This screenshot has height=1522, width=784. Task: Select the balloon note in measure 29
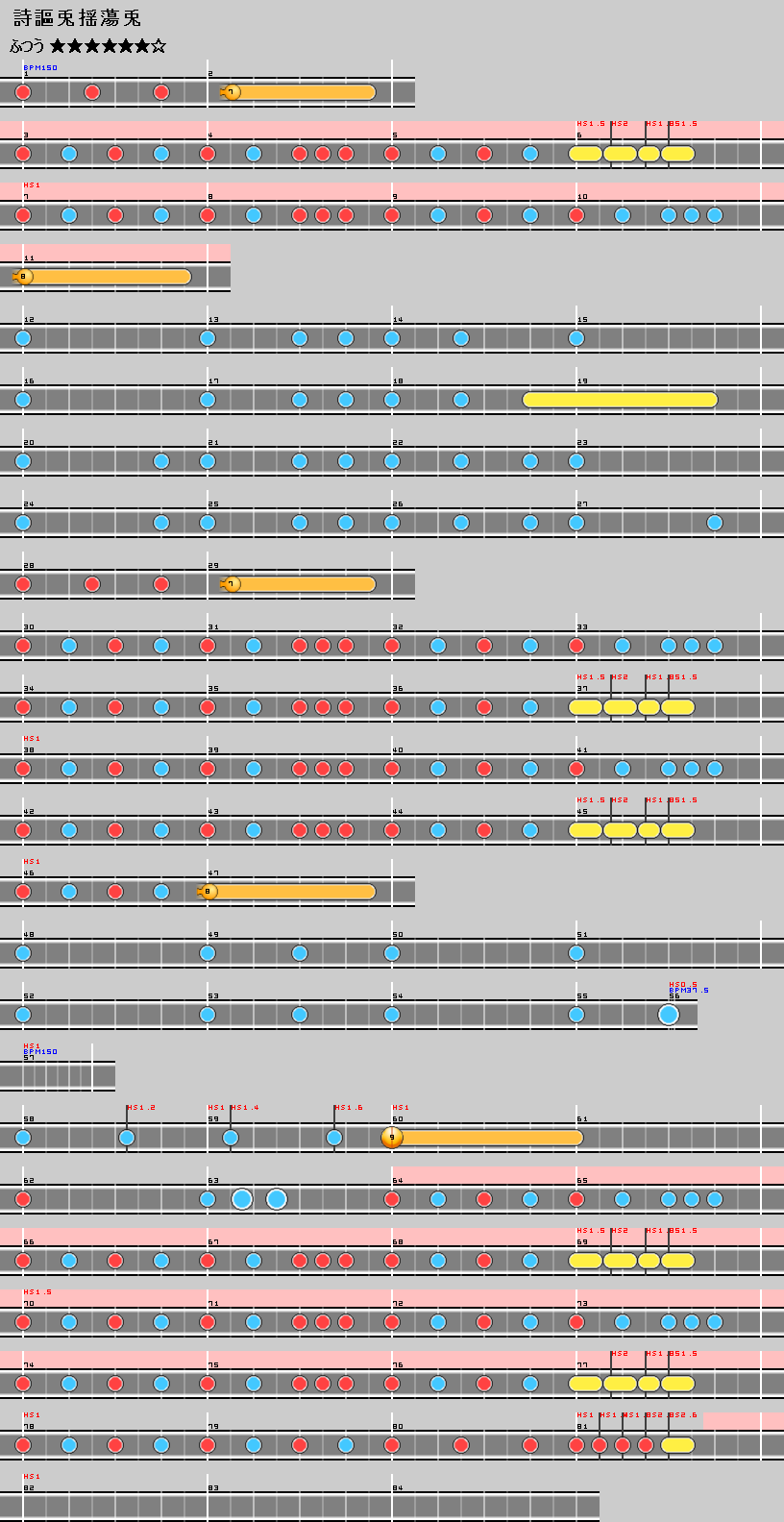point(231,584)
